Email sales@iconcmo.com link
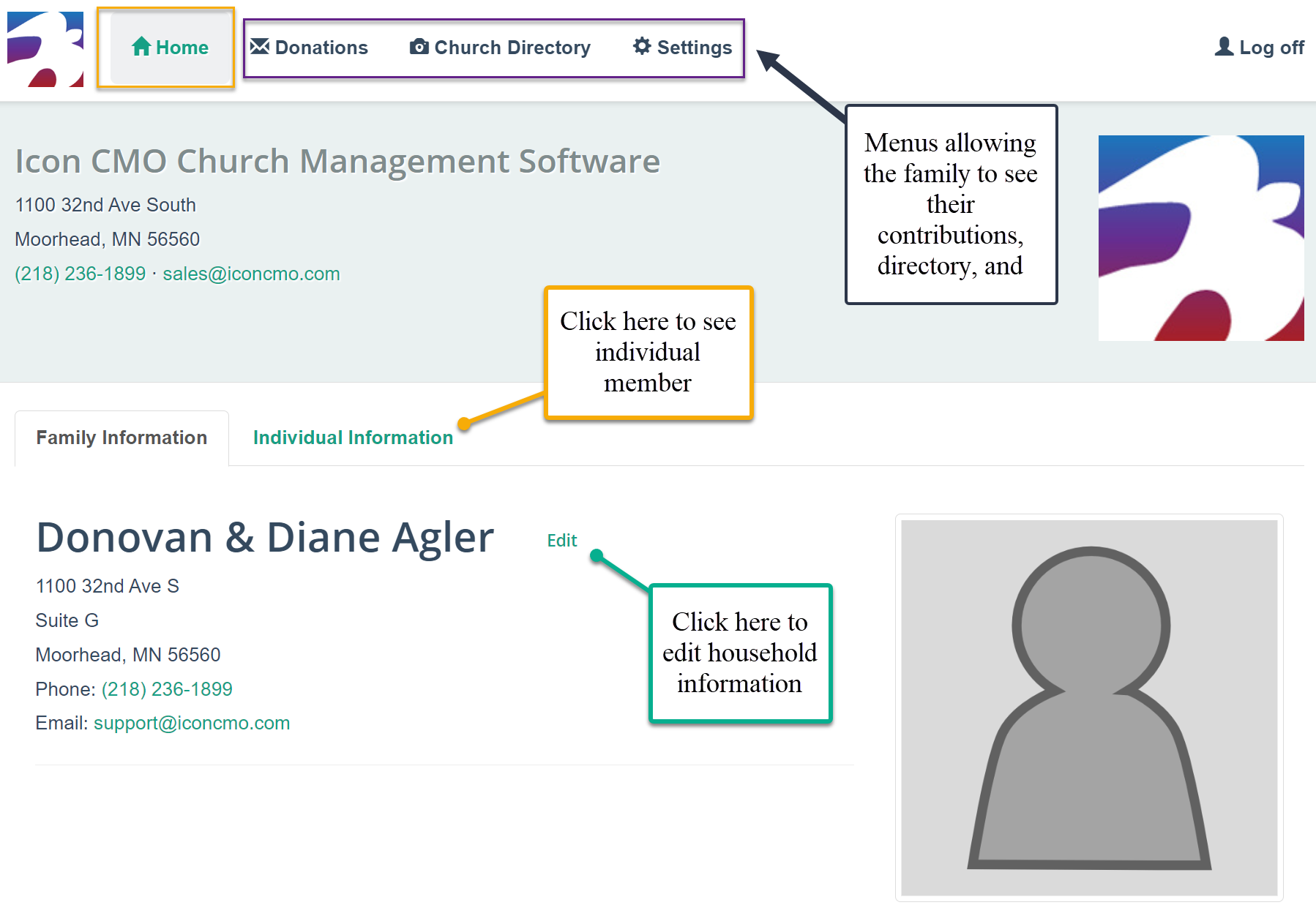 pyautogui.click(x=251, y=274)
